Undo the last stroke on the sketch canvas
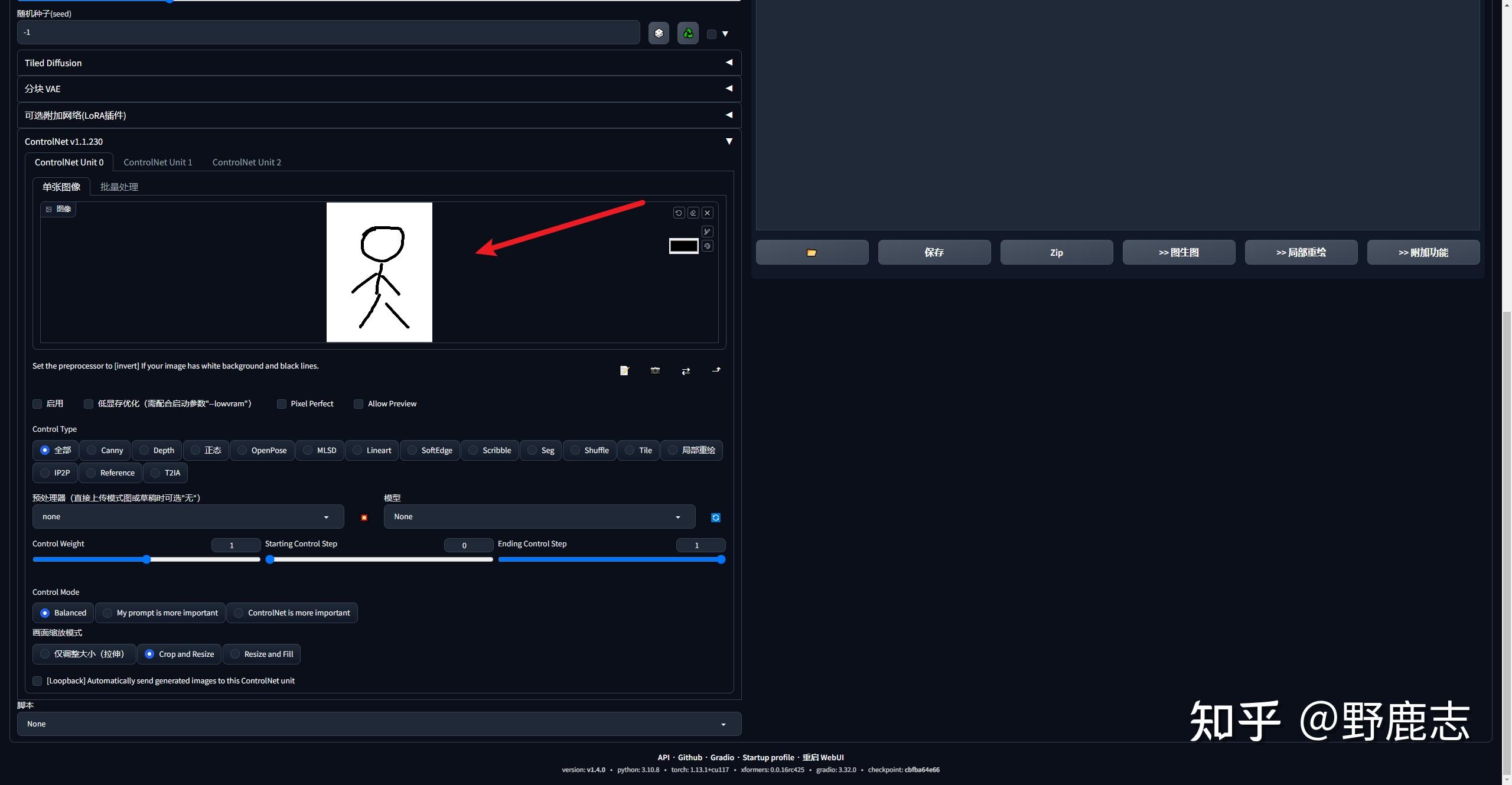1512x785 pixels. tap(678, 213)
